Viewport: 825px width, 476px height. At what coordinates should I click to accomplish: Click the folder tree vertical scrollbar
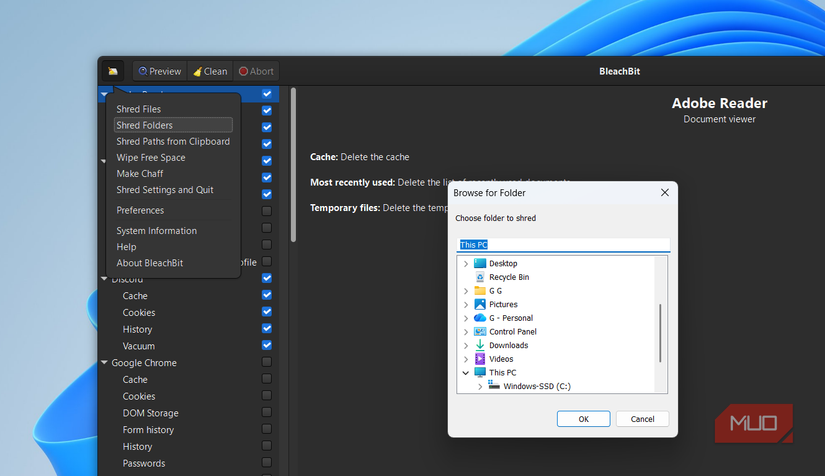tap(660, 335)
